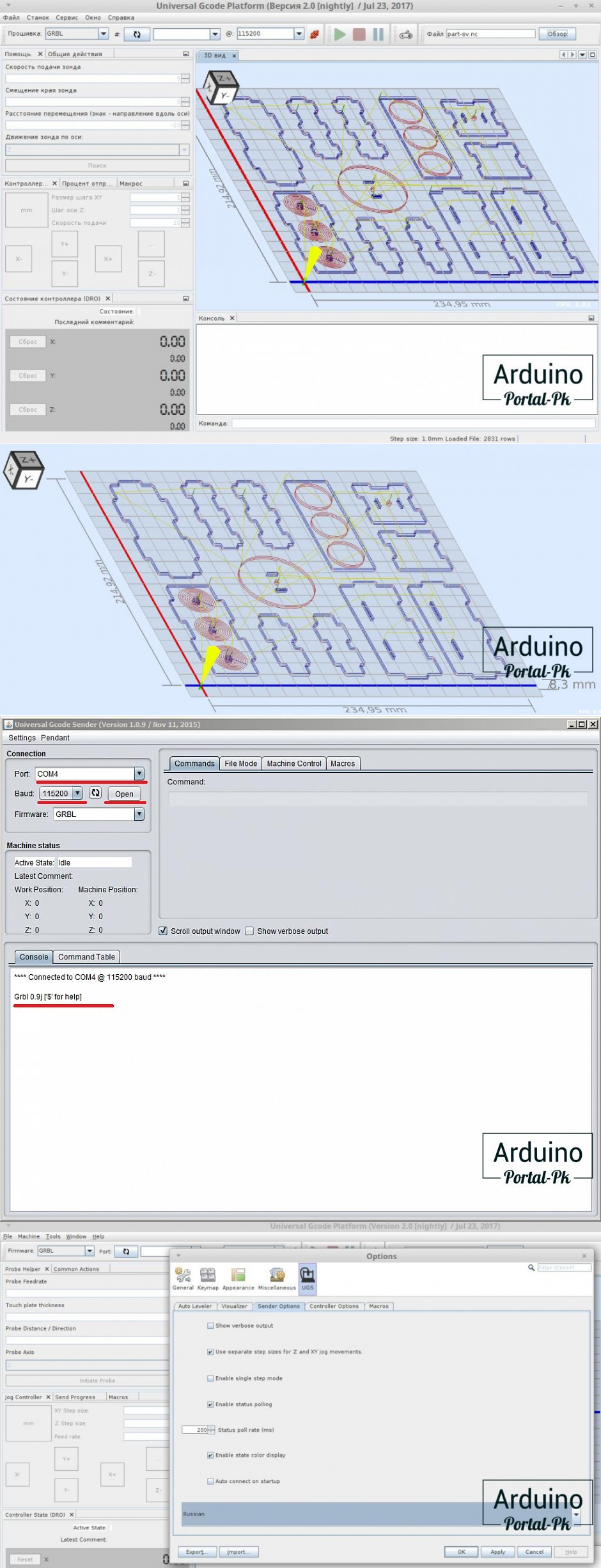
Task: Click the Open connection button
Action: click(124, 794)
